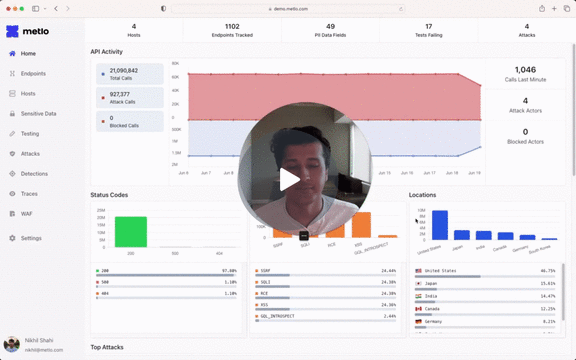This screenshot has height=360, width=576.
Task: Click the demo.metlo.com address bar
Action: coord(288,9)
